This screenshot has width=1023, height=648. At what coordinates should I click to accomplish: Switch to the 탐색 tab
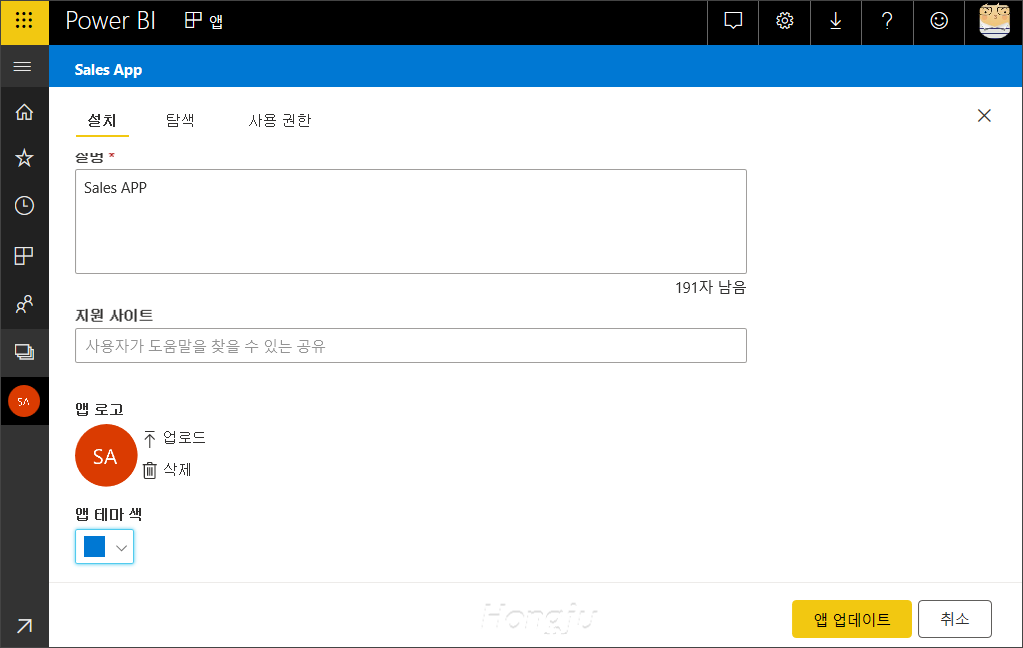[x=179, y=121]
